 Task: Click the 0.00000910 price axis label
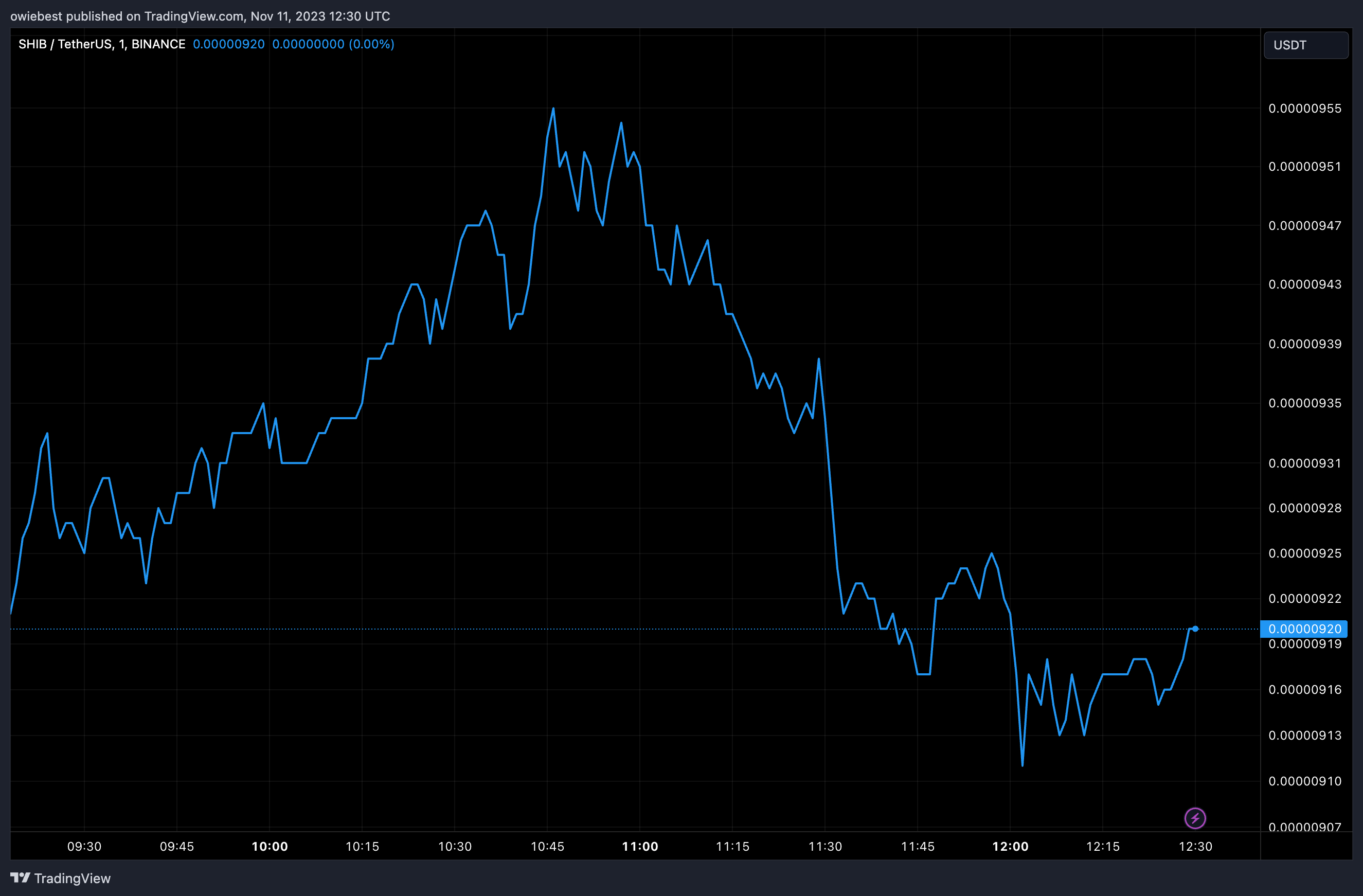pos(1304,781)
